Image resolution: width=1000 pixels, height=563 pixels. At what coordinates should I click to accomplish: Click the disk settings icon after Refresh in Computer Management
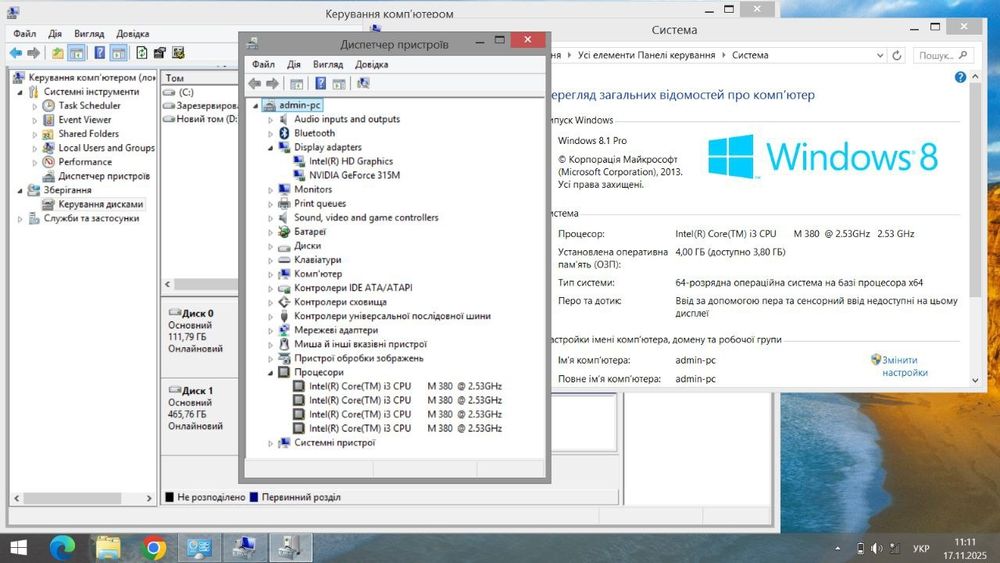tap(159, 53)
